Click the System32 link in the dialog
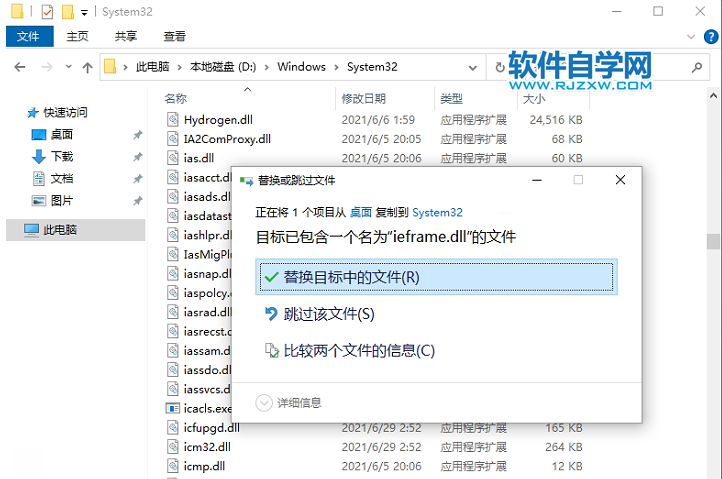The image size is (722, 479). (x=437, y=212)
